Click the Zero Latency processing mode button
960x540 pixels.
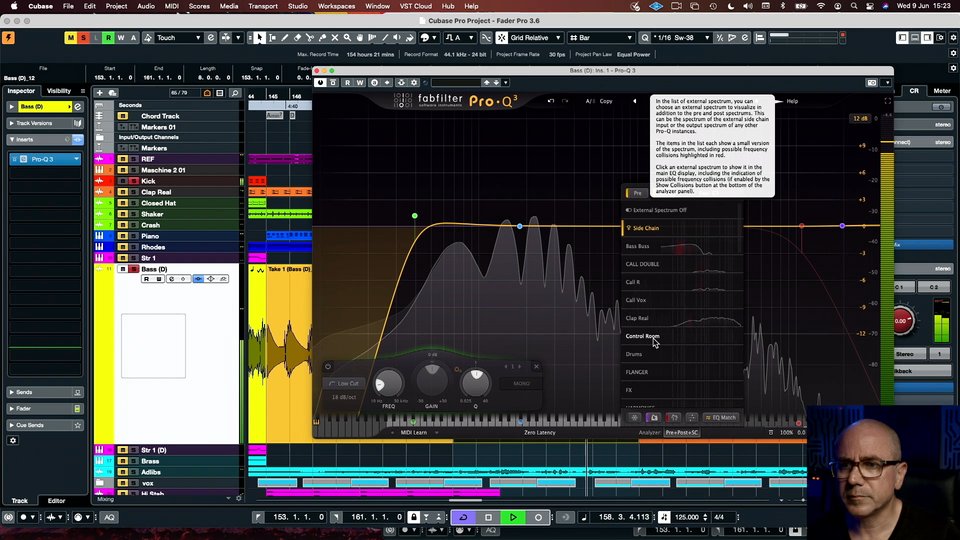[x=539, y=433]
